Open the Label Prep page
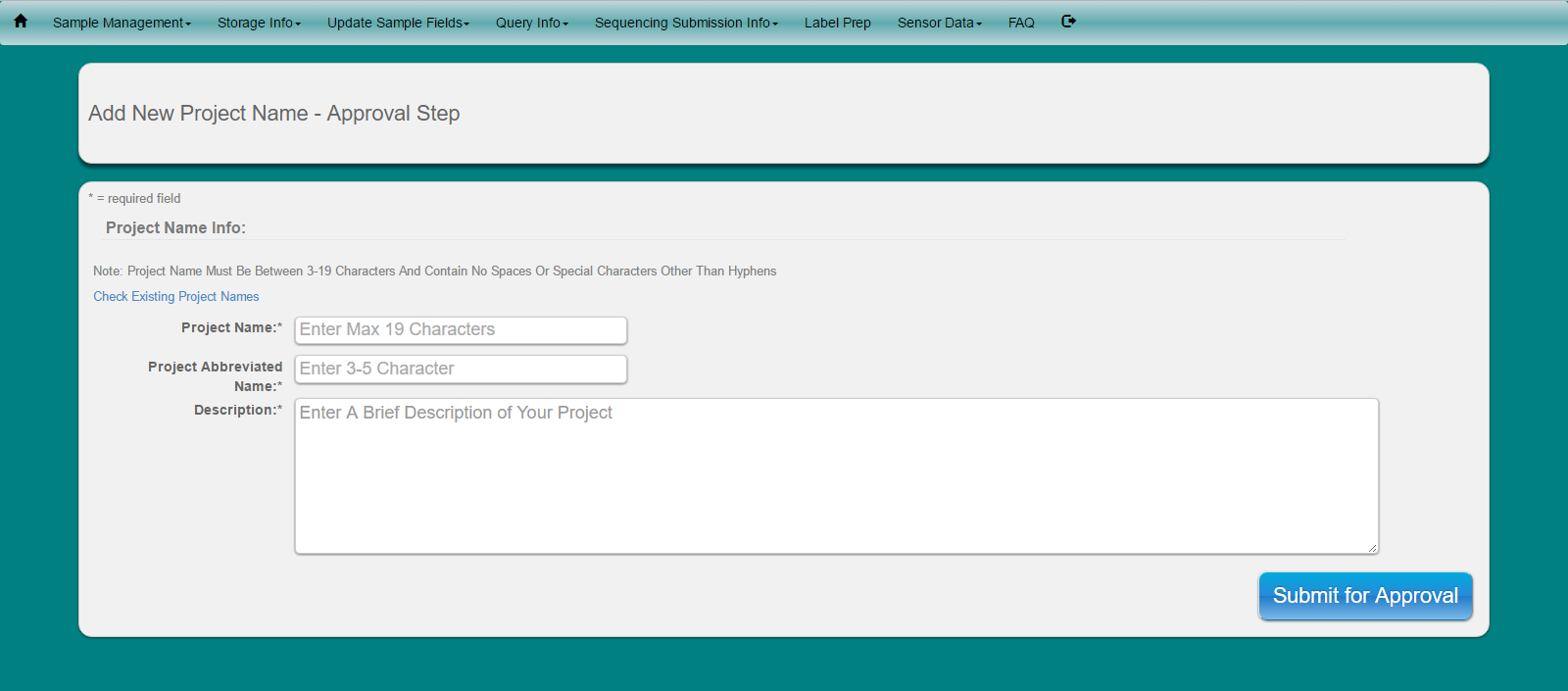1568x691 pixels. [x=838, y=23]
